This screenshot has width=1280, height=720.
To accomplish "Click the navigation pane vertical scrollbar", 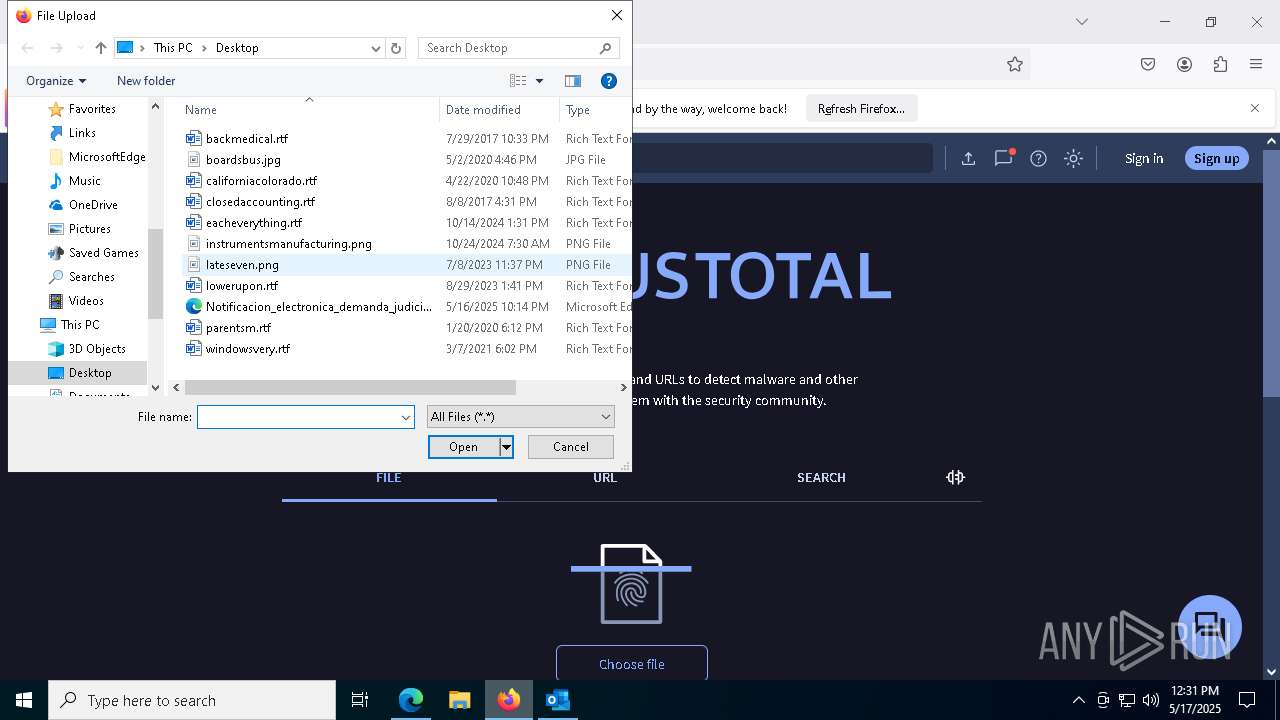I will pyautogui.click(x=155, y=273).
